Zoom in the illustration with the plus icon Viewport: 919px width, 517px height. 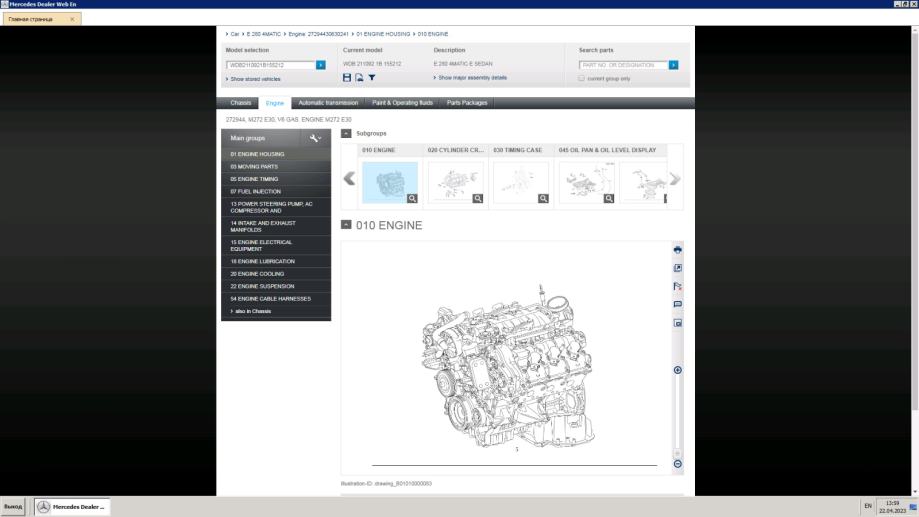point(678,370)
